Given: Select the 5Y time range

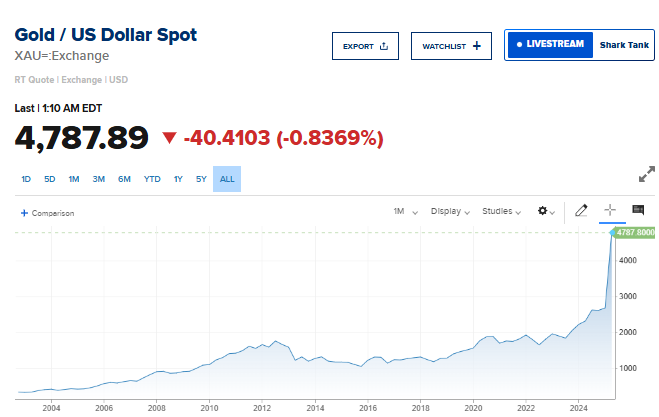Looking at the screenshot, I should coord(201,179).
